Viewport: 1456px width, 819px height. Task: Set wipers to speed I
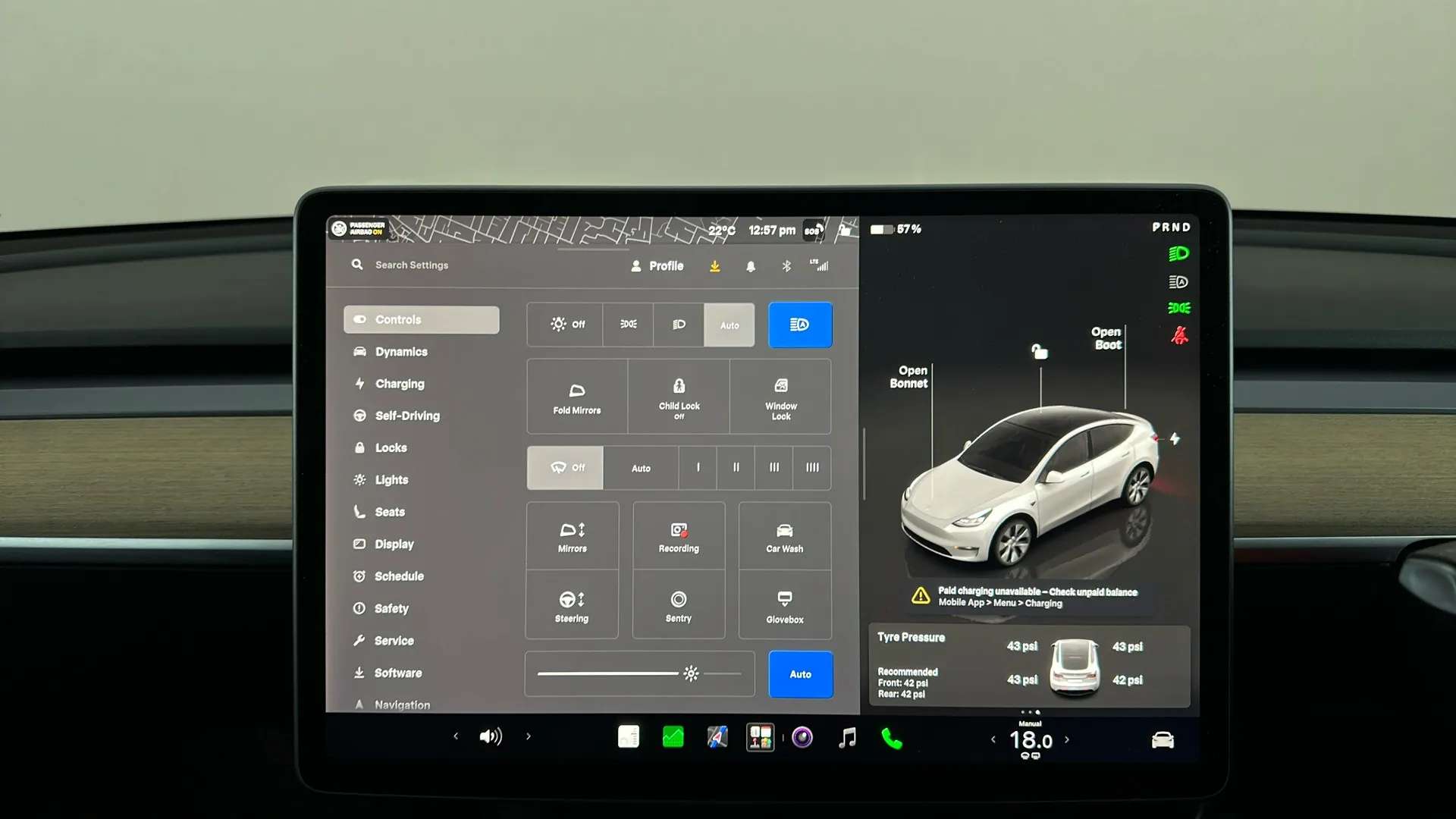point(698,468)
